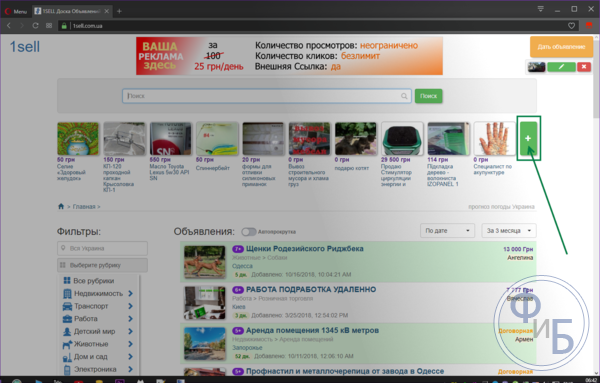Open За 3 месяца period dropdown
Viewport: 600px width, 383px height.
(509, 231)
